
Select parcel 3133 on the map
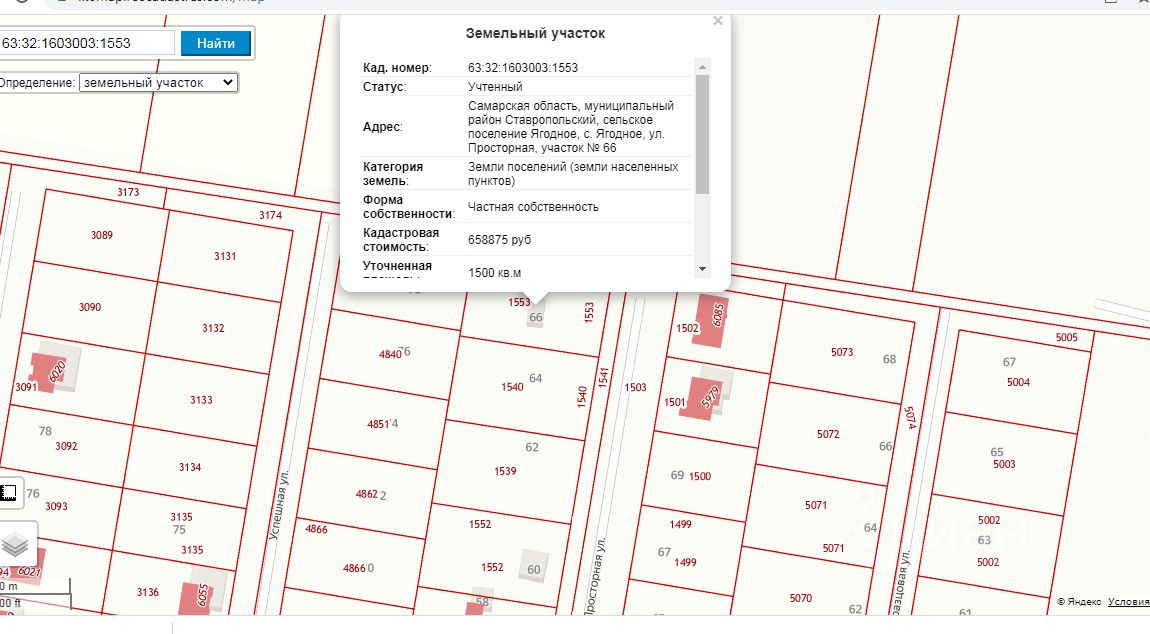click(201, 400)
